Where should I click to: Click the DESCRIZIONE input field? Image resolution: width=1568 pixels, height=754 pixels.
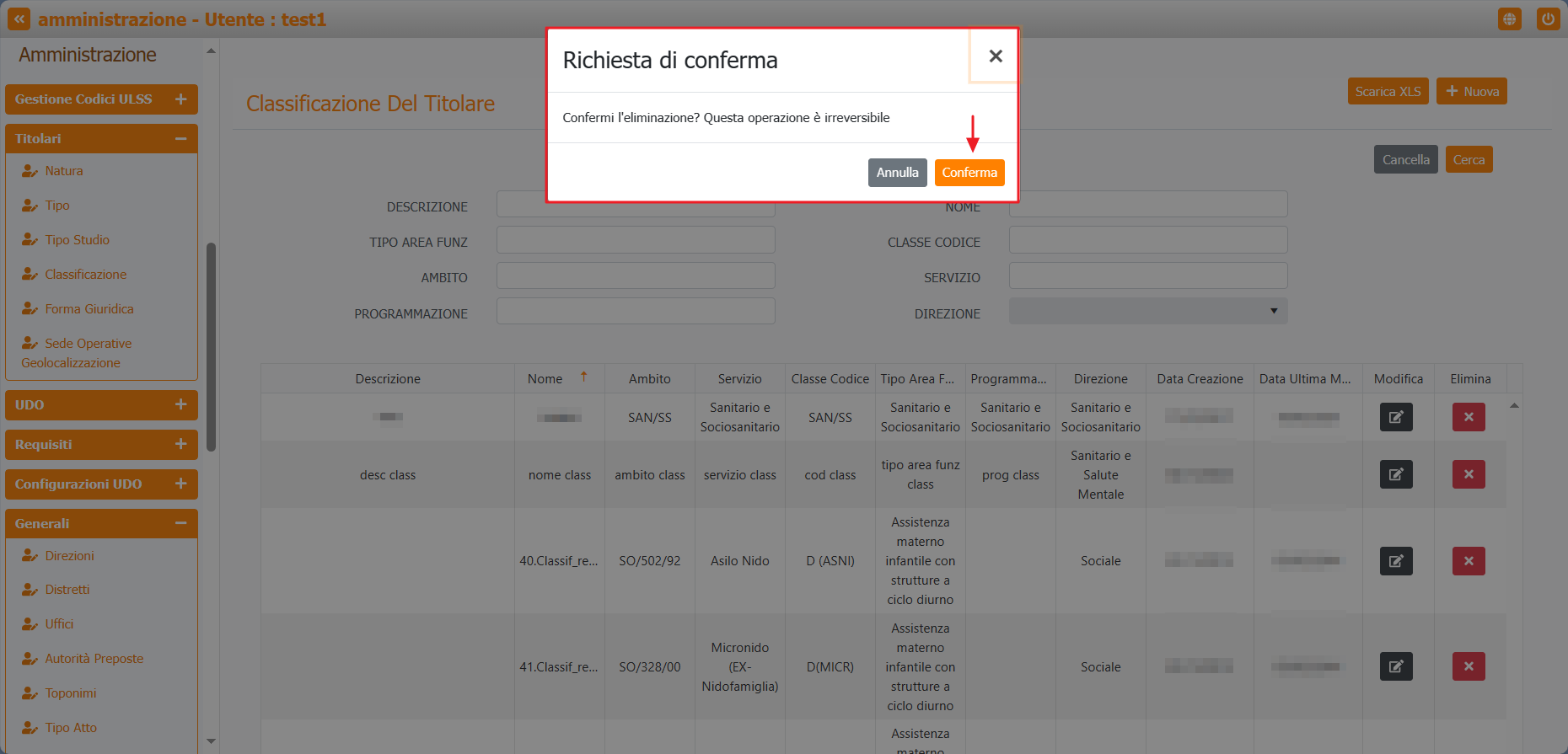coord(635,208)
